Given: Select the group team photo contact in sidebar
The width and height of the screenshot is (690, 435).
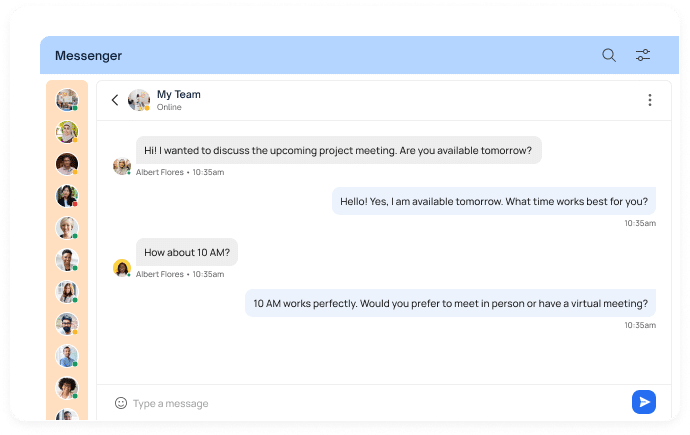Looking at the screenshot, I should tap(67, 100).
